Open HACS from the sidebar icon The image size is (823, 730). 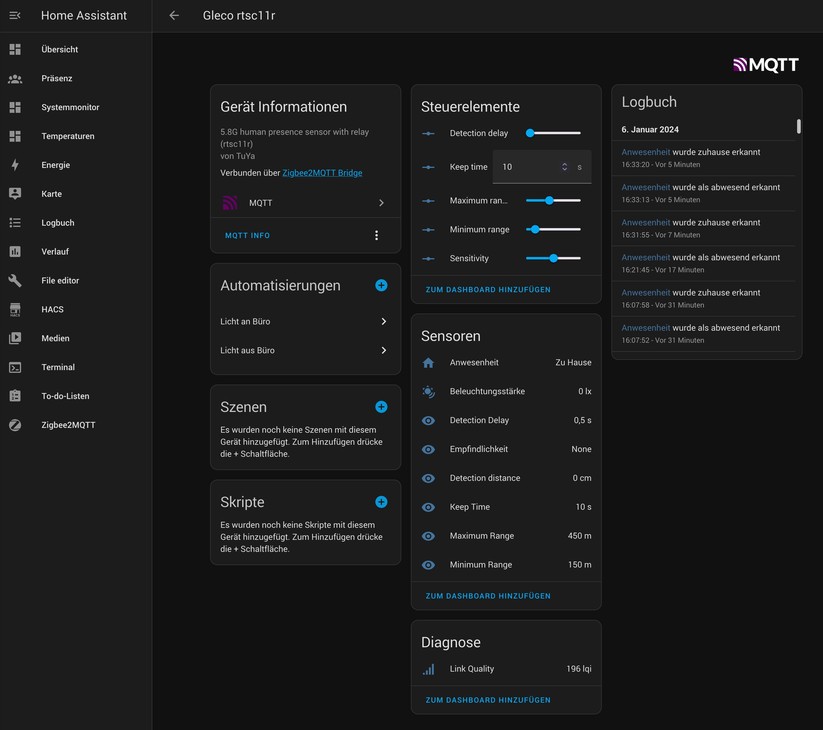tap(14, 309)
